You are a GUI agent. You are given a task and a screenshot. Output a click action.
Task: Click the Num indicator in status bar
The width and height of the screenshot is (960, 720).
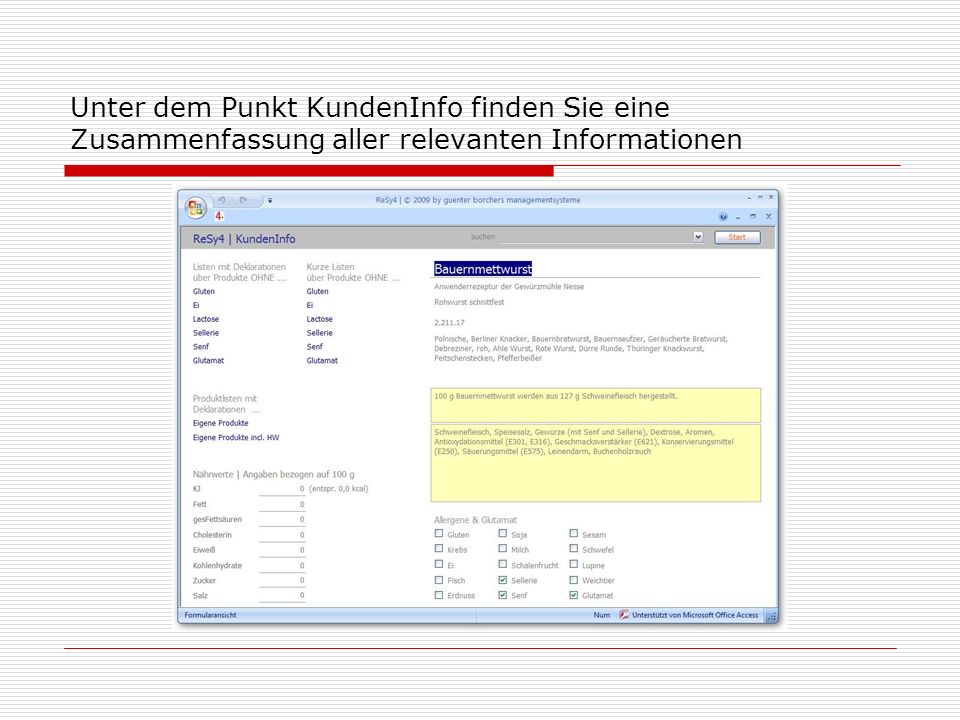(x=601, y=615)
